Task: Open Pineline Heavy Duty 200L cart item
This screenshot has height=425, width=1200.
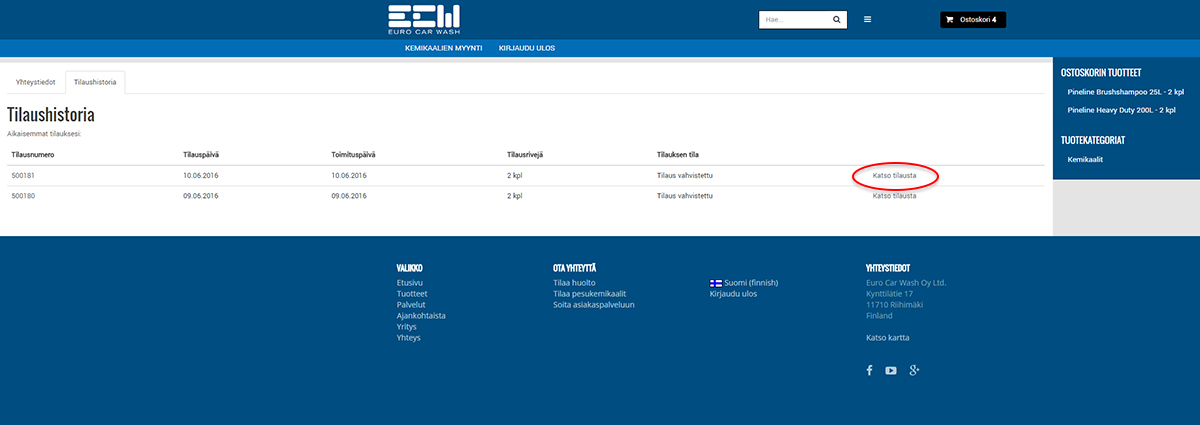Action: pos(1121,110)
